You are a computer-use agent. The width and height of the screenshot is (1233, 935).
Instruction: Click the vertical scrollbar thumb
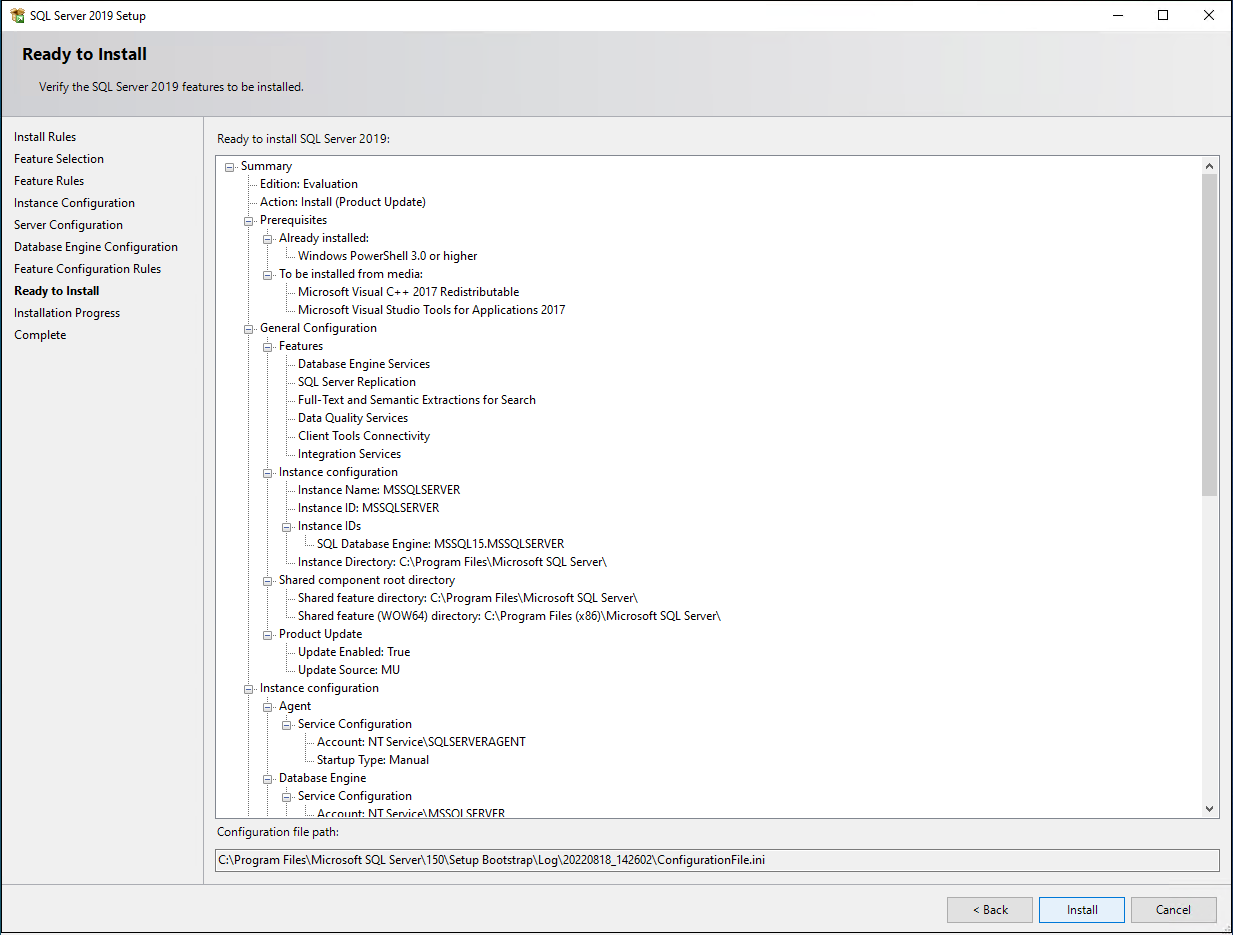click(x=1209, y=335)
